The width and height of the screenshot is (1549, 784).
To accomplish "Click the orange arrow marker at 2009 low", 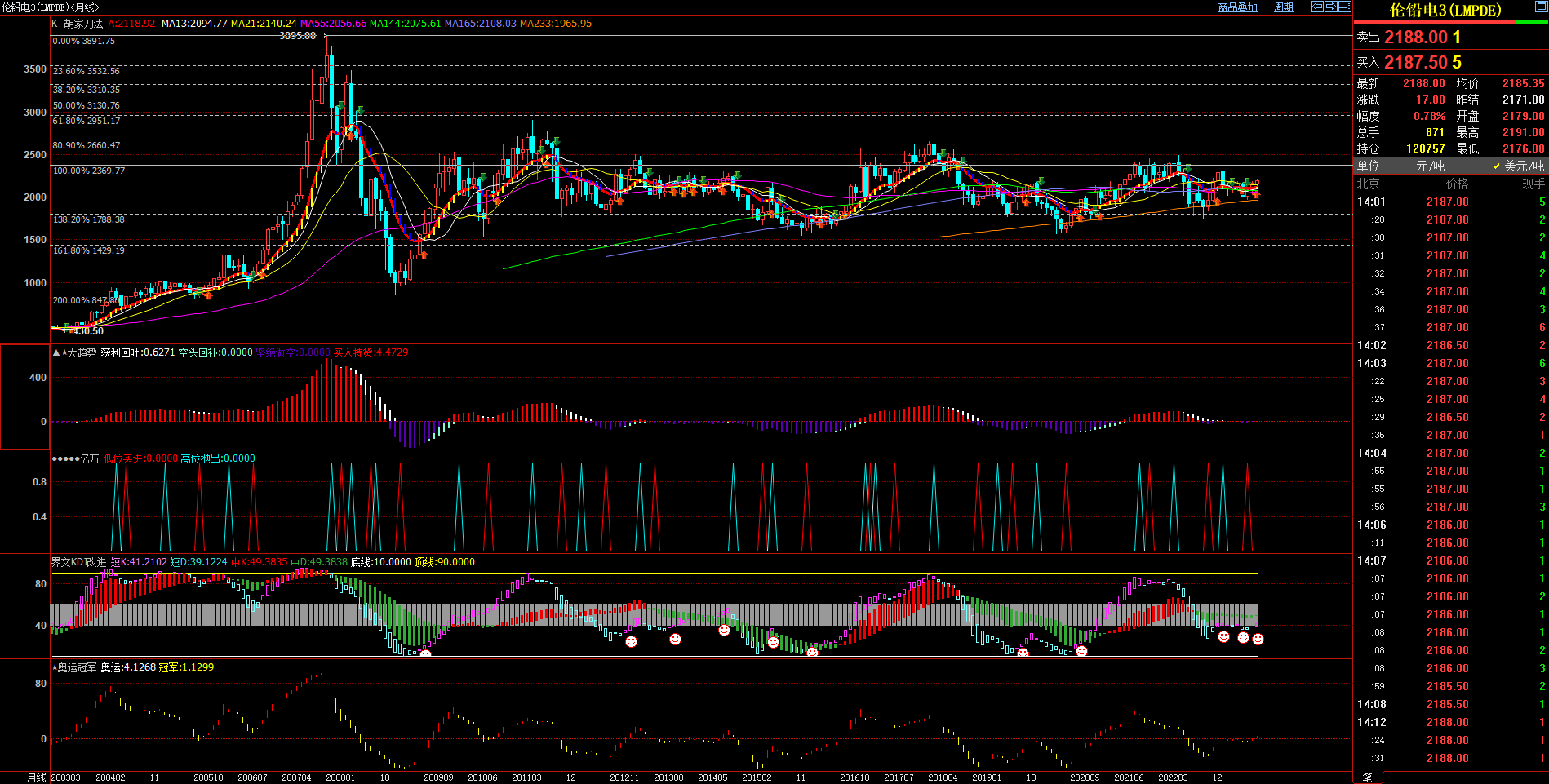I will click(x=423, y=255).
